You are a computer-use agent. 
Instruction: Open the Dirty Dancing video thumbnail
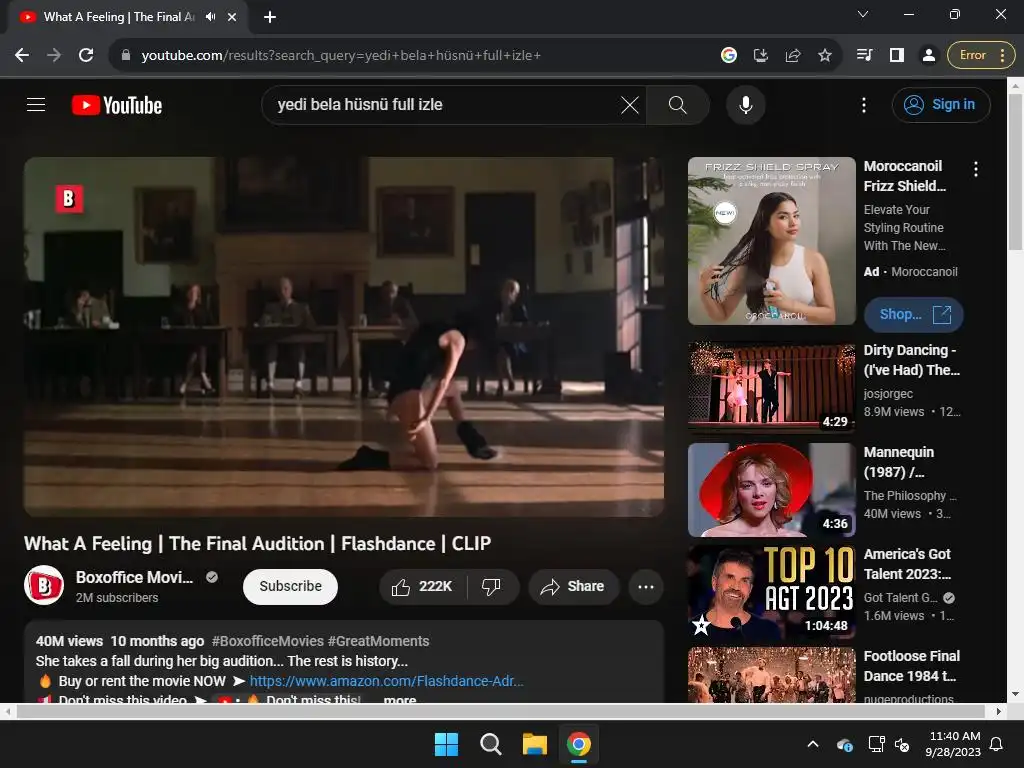pyautogui.click(x=771, y=388)
